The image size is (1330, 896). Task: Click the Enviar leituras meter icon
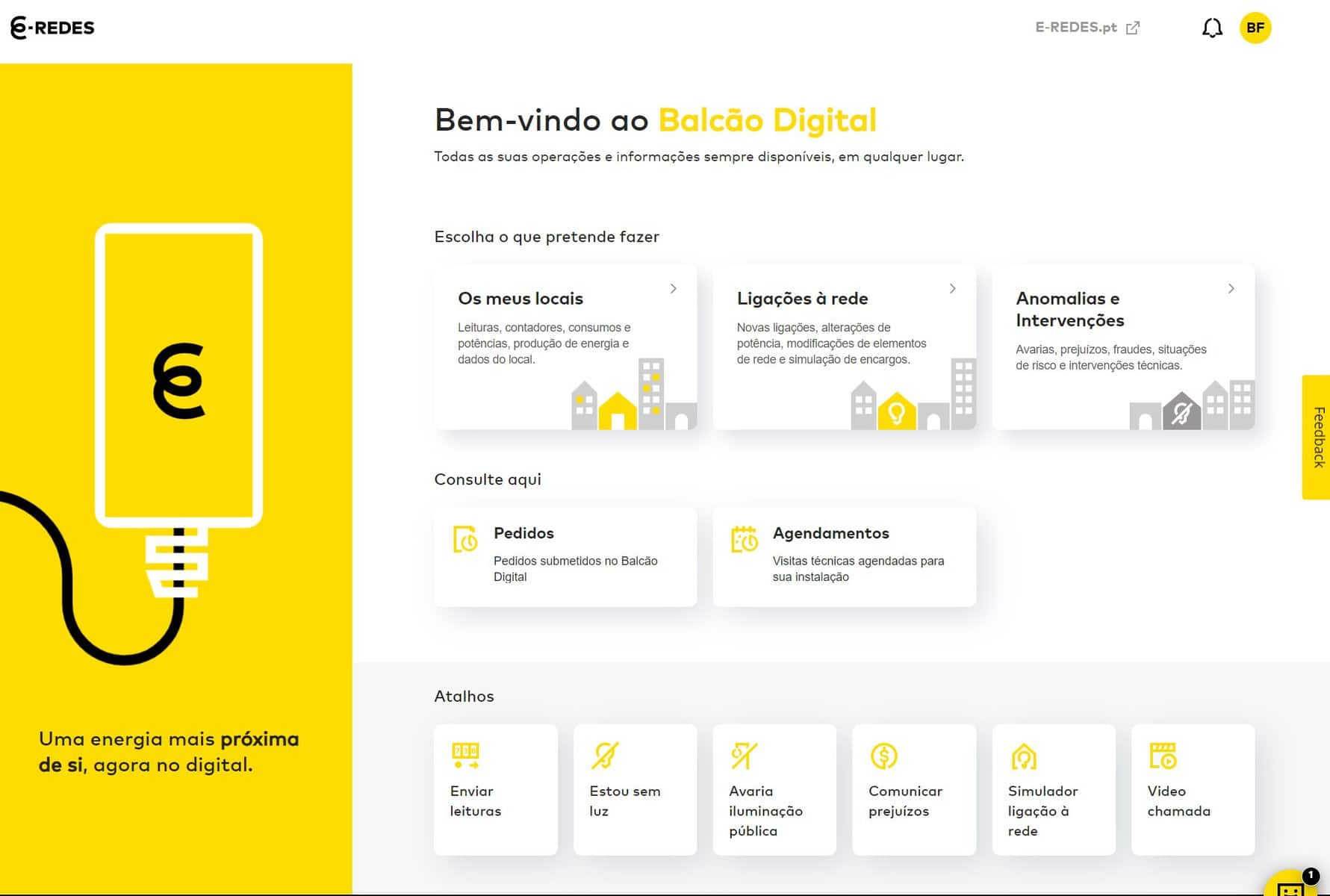465,756
